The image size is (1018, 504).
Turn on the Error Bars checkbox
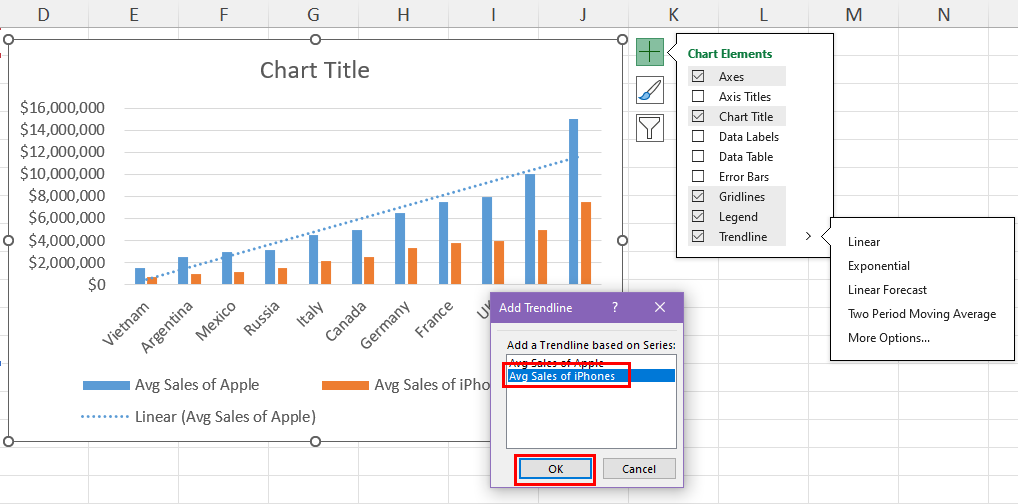(698, 177)
